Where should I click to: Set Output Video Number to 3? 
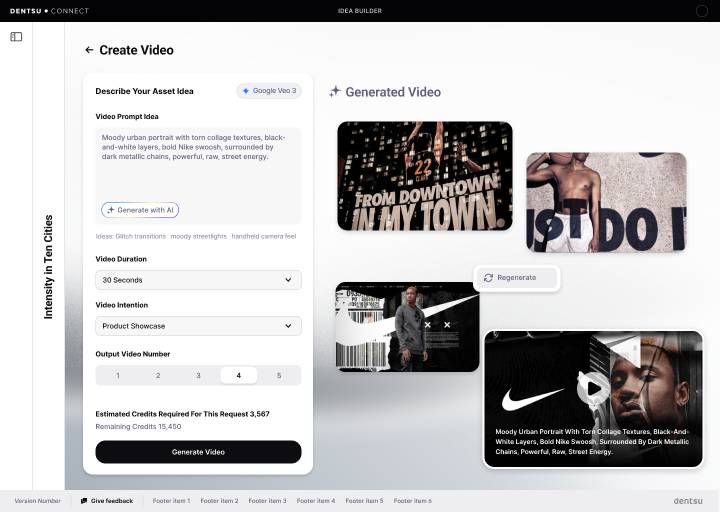click(x=198, y=375)
